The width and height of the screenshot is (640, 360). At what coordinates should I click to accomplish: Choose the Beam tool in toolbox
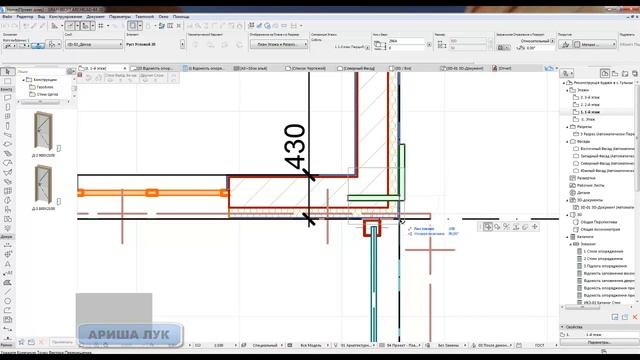[x=7, y=135]
